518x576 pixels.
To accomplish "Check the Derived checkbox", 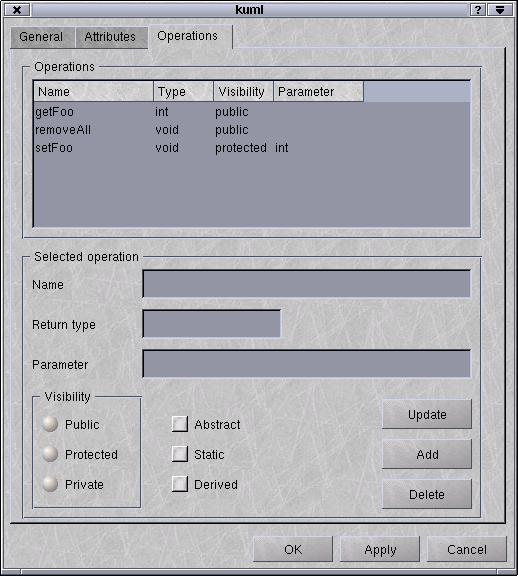I will click(180, 484).
